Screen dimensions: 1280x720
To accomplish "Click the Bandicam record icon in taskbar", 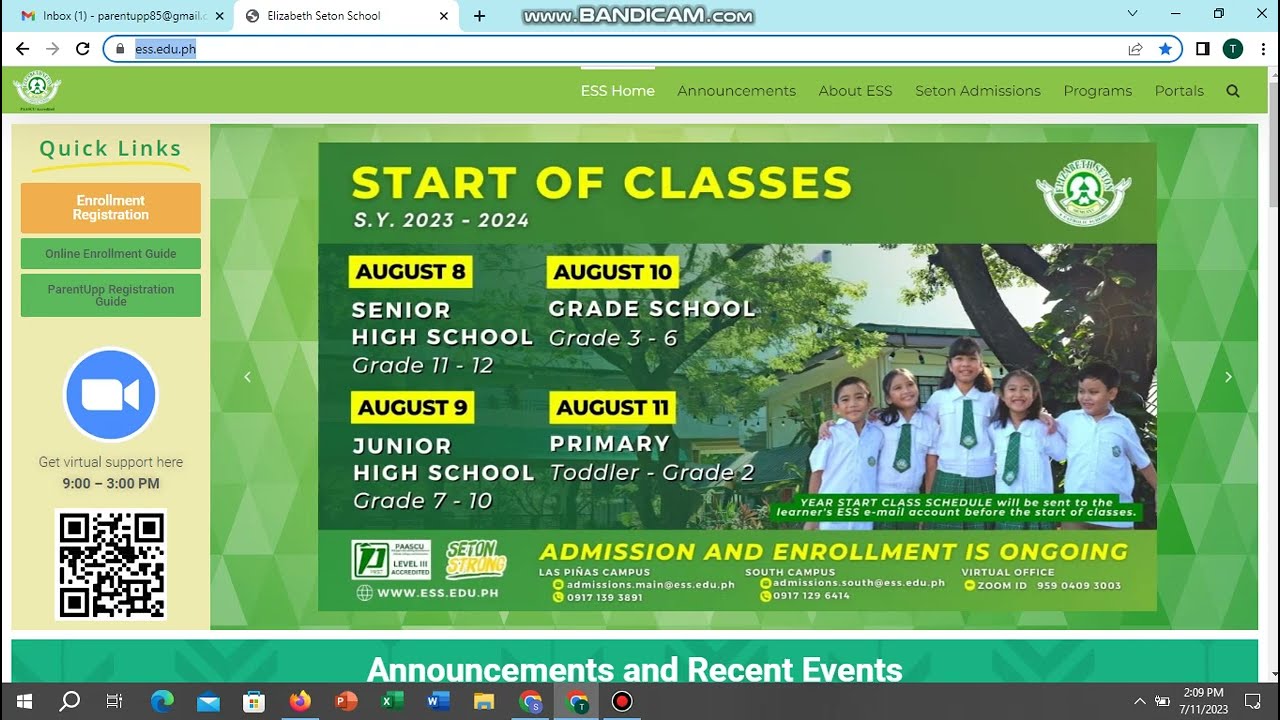I will 622,701.
